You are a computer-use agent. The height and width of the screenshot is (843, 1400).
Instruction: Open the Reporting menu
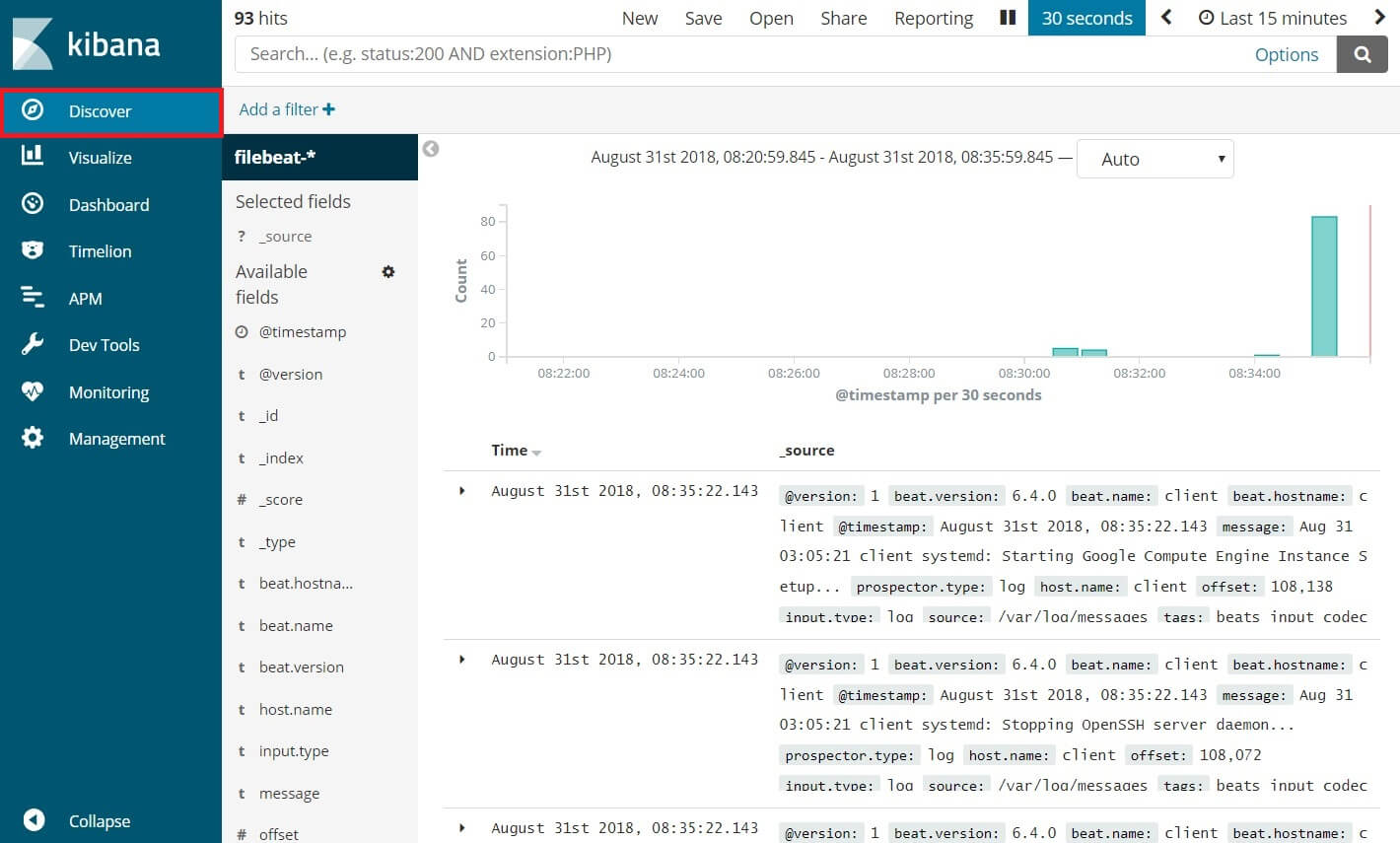933,18
